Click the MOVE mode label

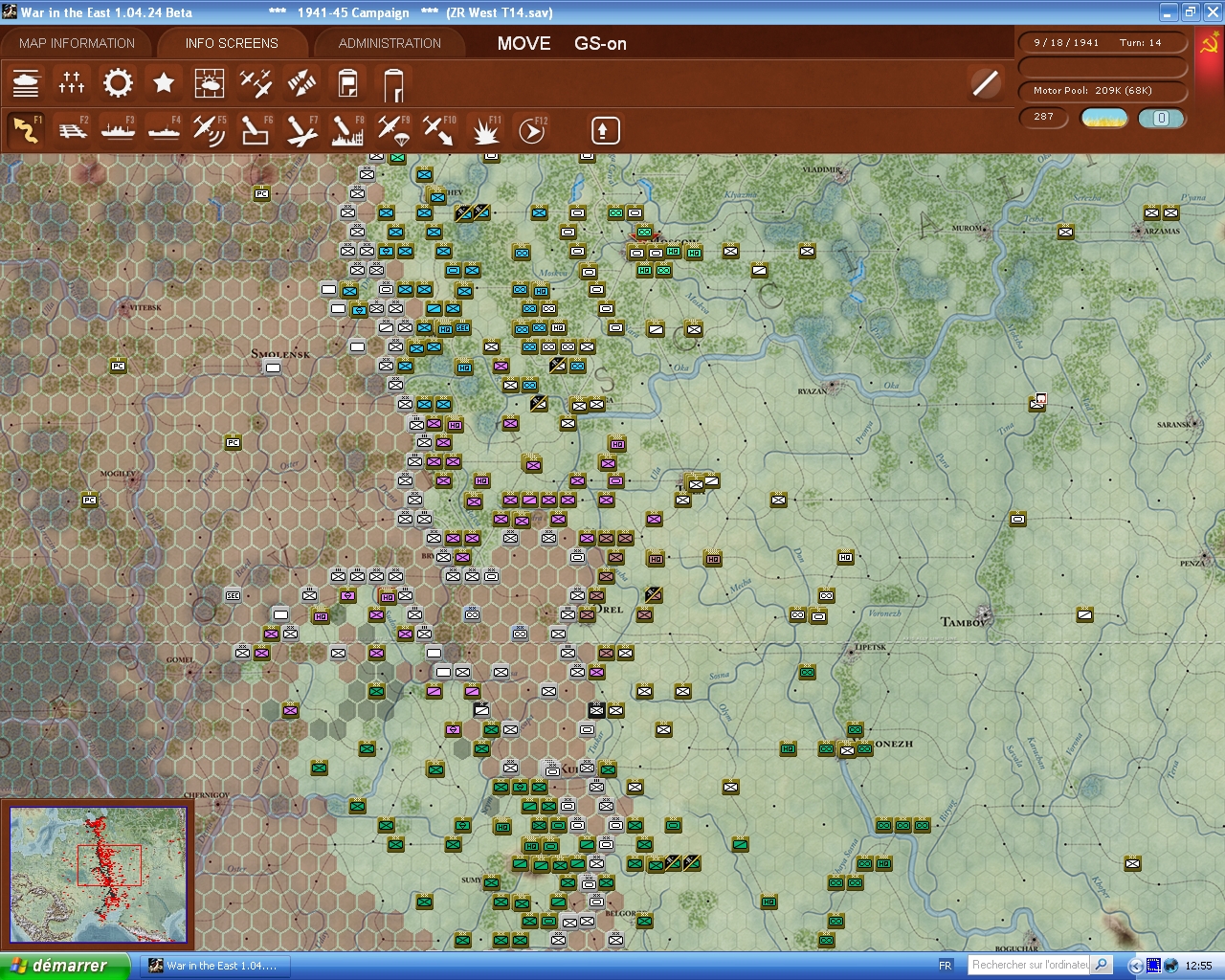coord(523,43)
